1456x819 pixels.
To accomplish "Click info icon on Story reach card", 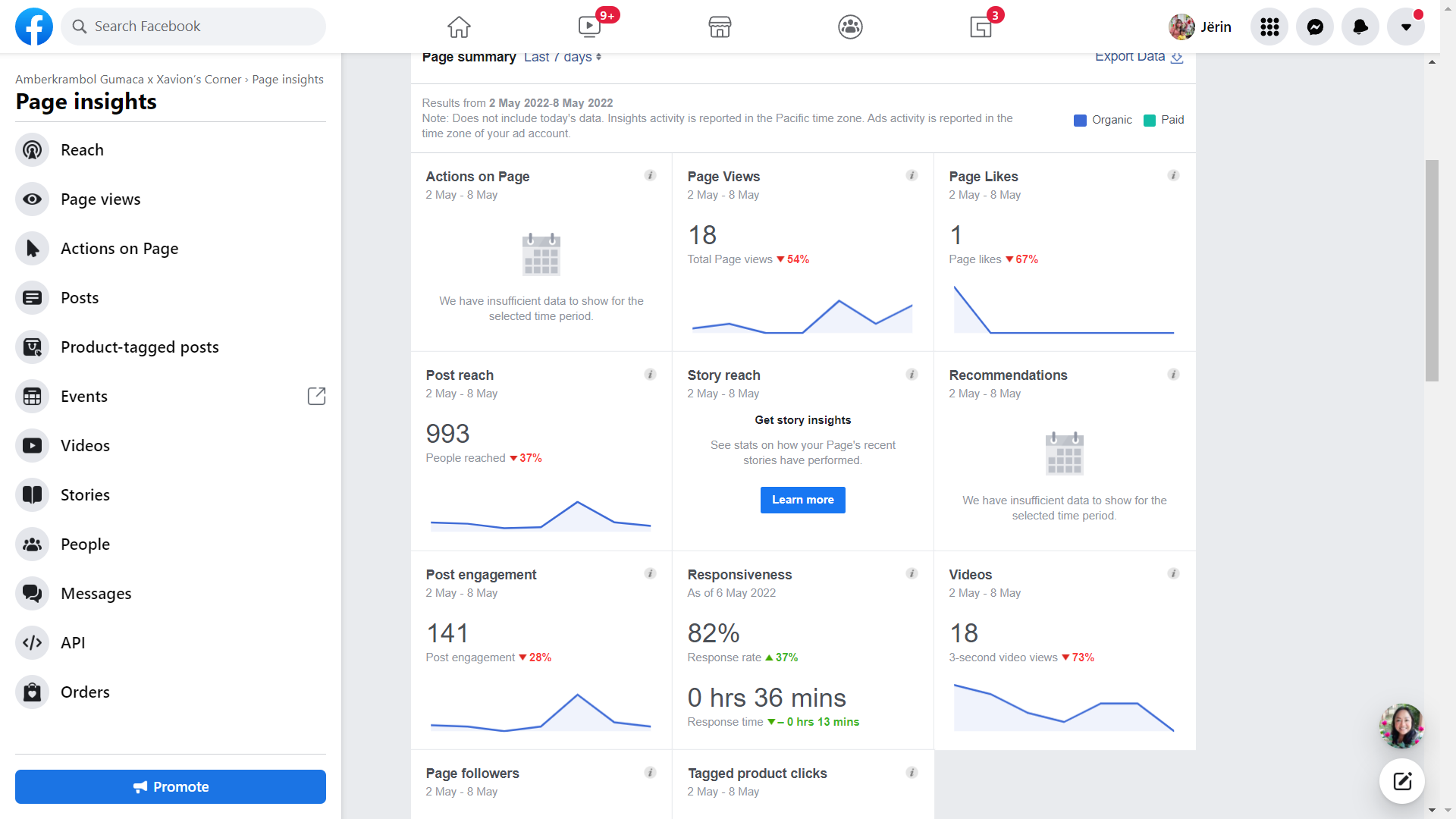I will [912, 374].
